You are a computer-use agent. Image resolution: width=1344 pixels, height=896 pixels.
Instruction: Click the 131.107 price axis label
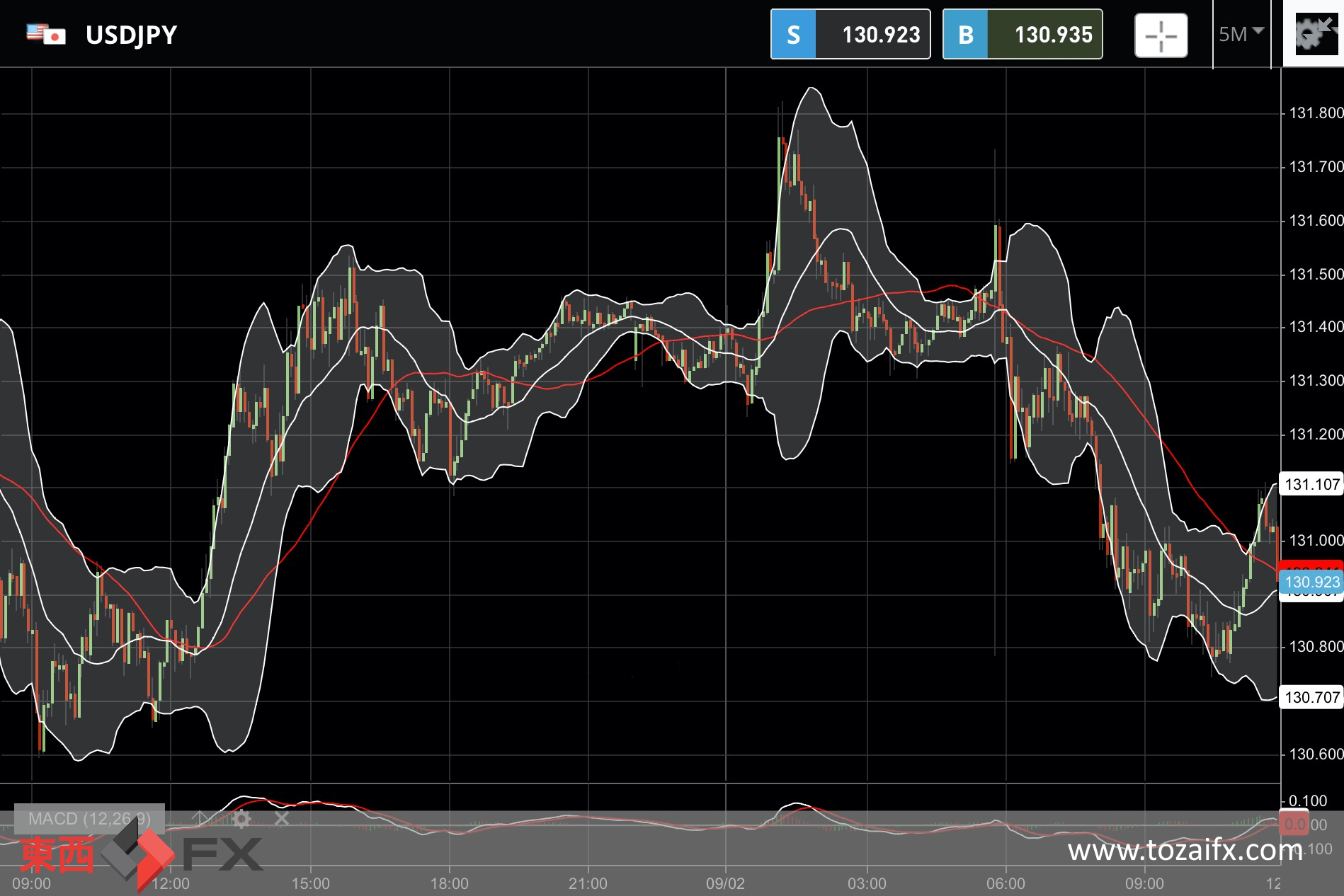point(1311,484)
